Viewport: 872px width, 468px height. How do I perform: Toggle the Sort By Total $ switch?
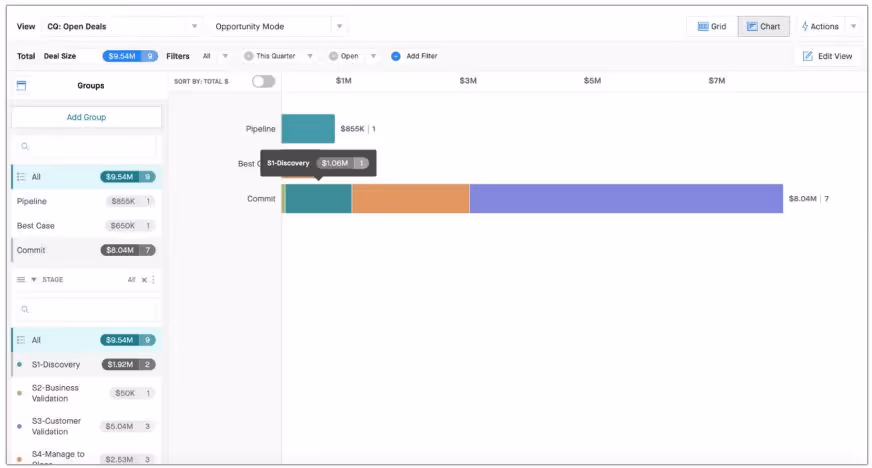[264, 81]
